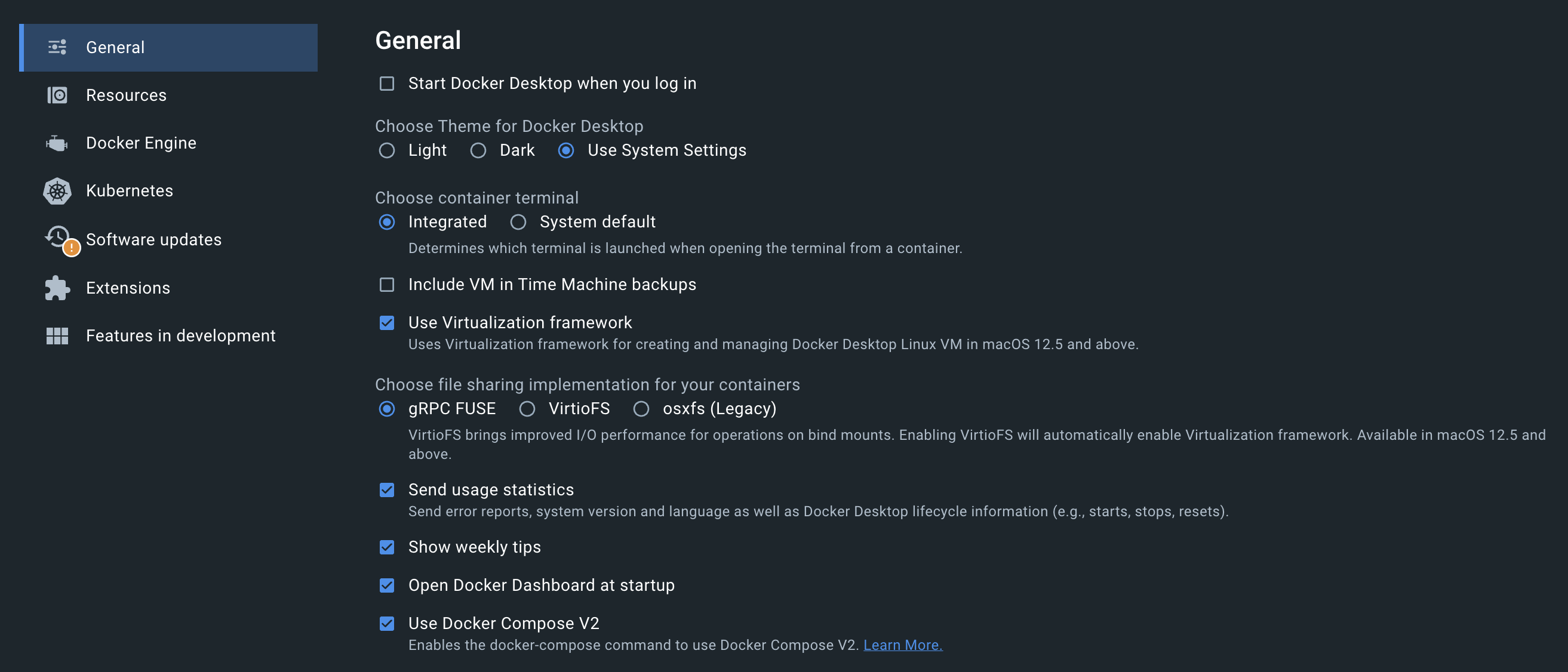Click the orange update notification badge

click(x=71, y=247)
